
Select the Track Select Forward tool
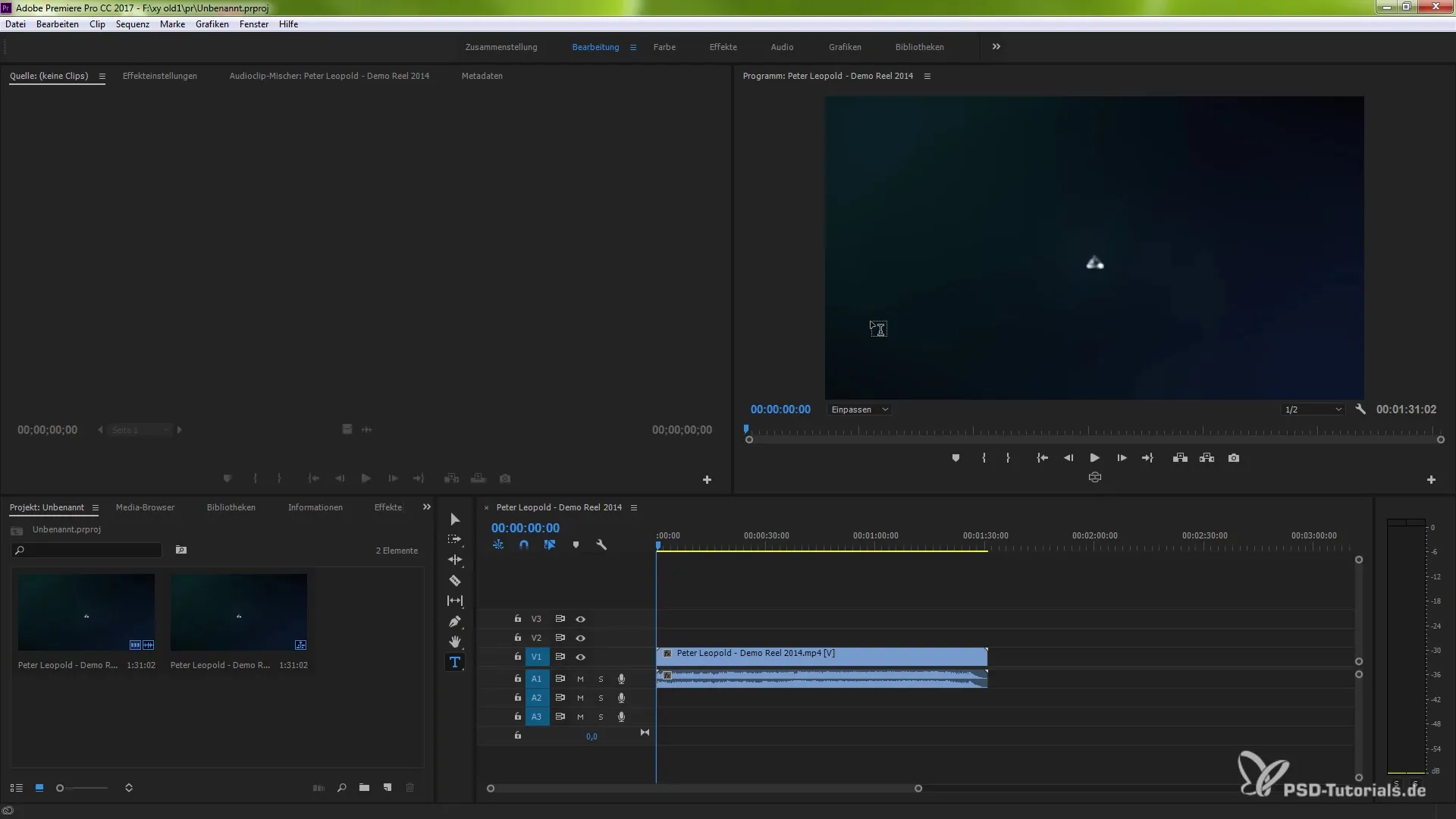click(454, 539)
